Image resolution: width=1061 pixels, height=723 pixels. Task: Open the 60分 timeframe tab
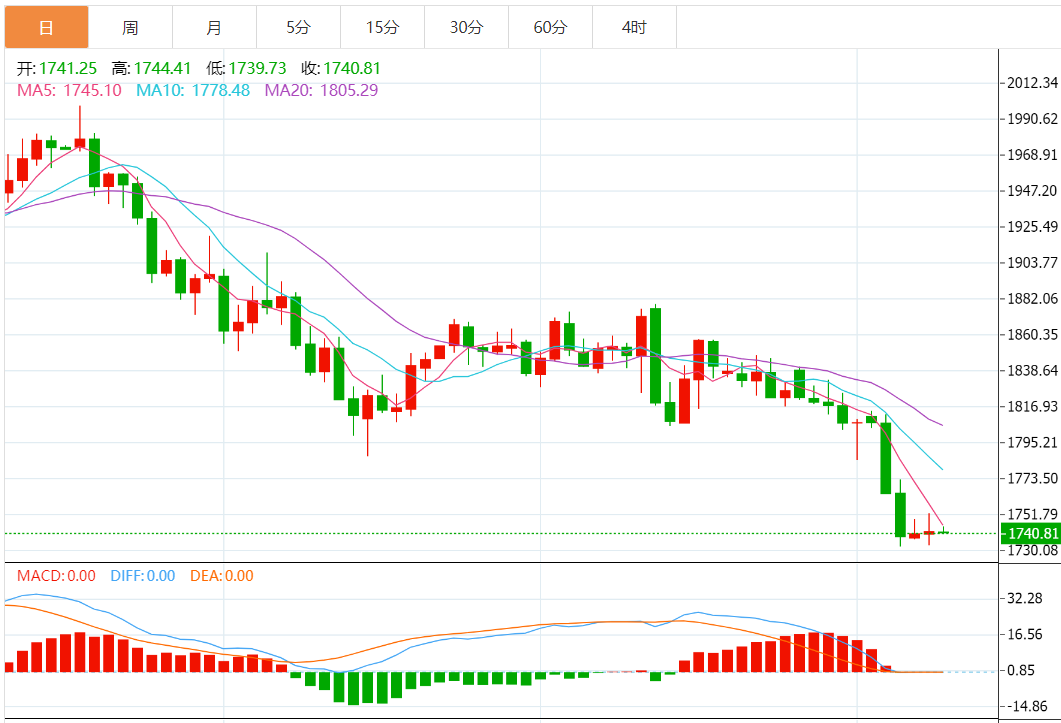pos(550,27)
